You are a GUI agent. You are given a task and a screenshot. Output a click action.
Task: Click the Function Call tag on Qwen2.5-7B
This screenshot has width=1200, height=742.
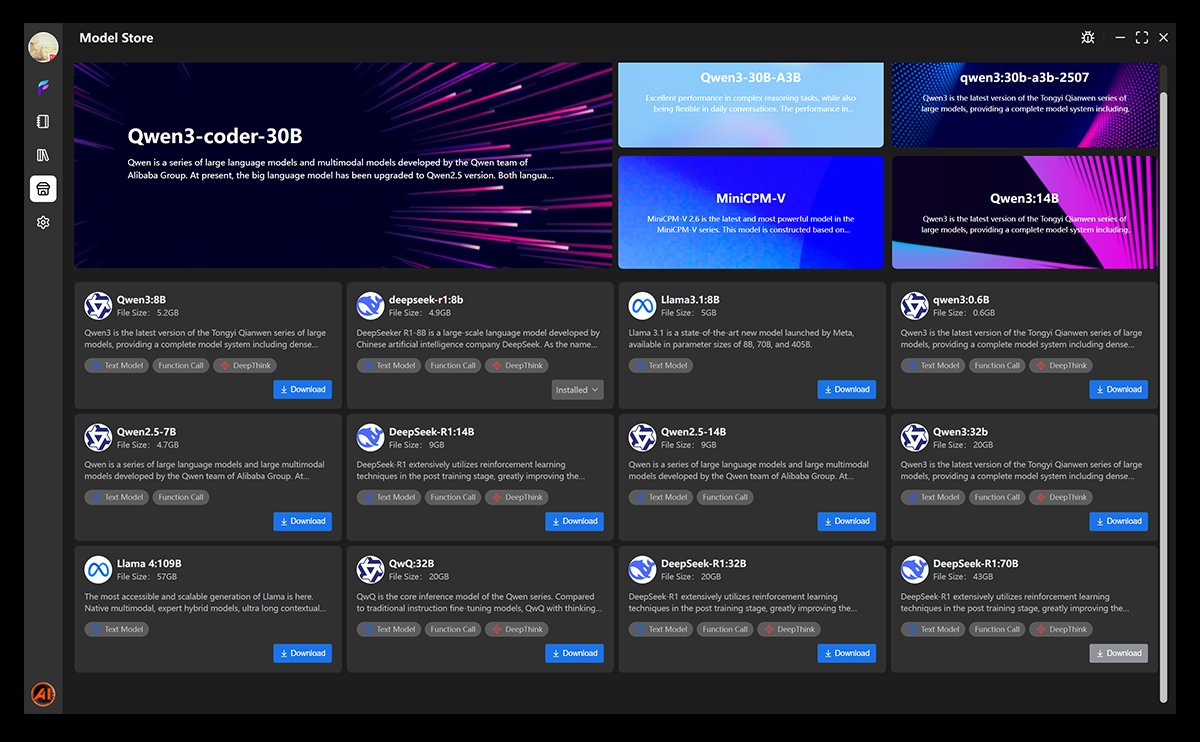point(181,497)
